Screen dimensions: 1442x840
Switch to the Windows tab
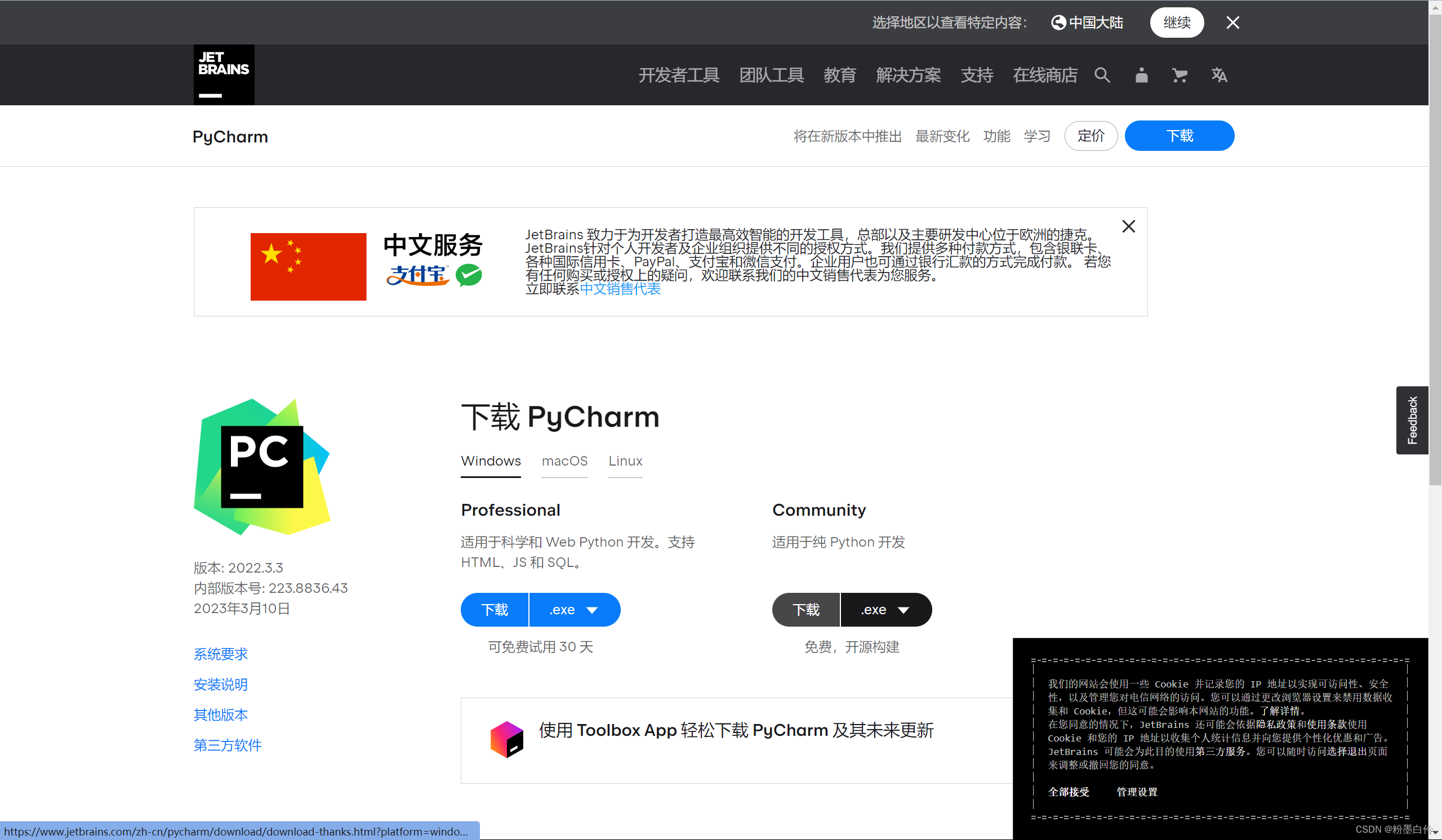tap(491, 461)
